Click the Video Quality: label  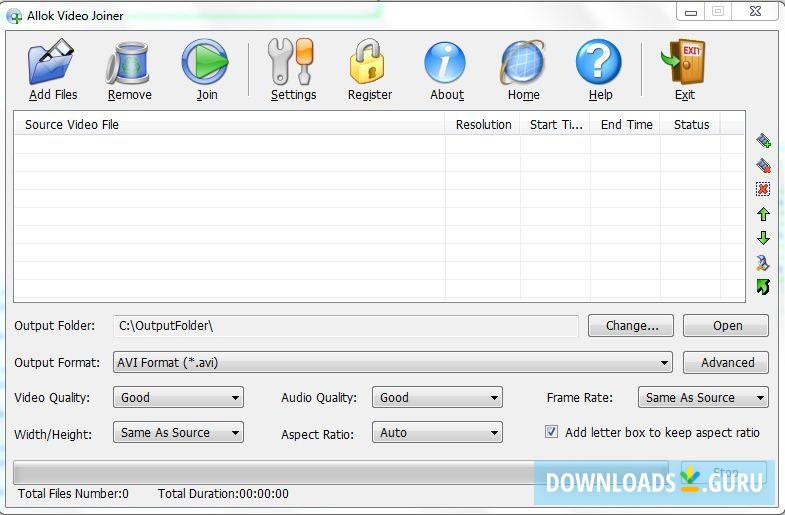coord(52,398)
